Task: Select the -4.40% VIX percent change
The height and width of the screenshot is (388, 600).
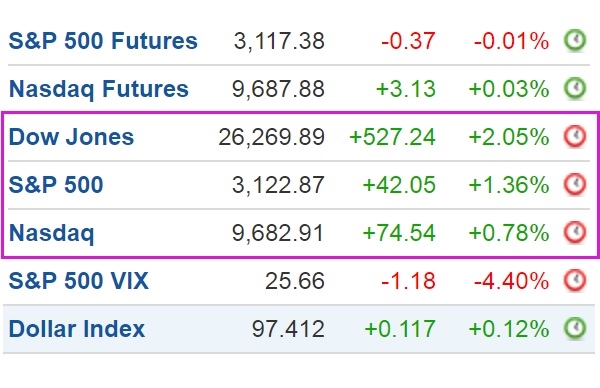Action: [511, 280]
